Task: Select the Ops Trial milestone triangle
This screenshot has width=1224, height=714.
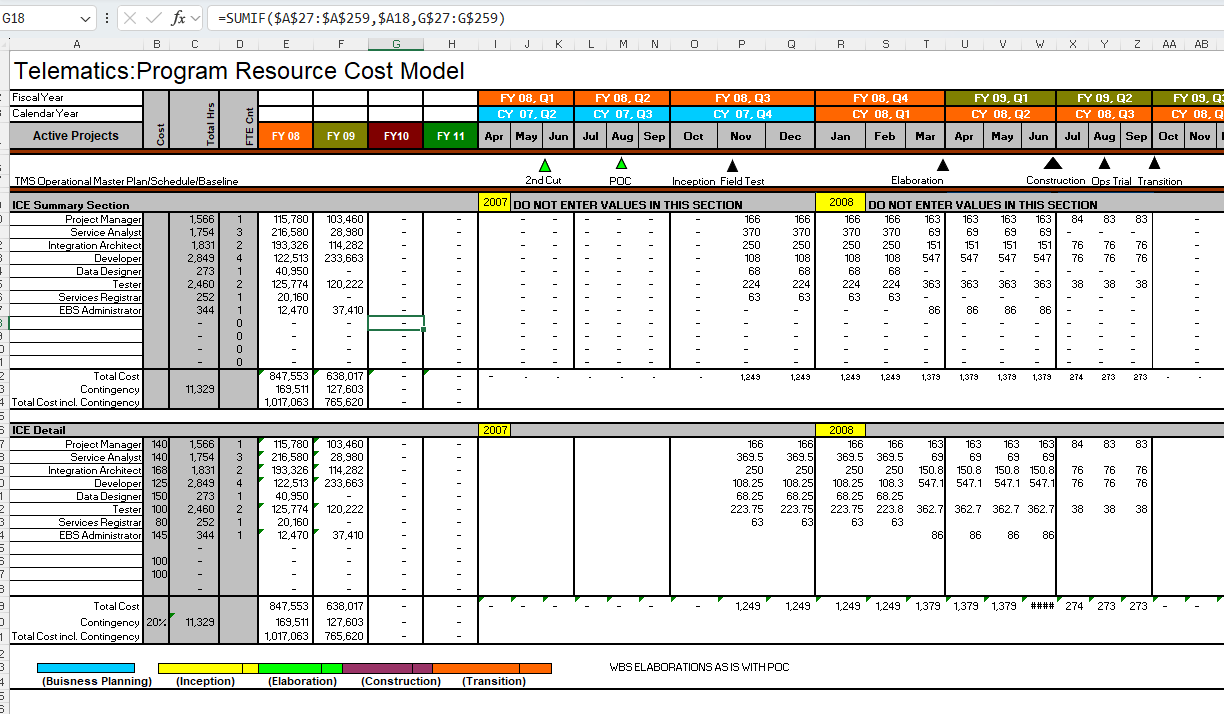Action: tap(1104, 164)
